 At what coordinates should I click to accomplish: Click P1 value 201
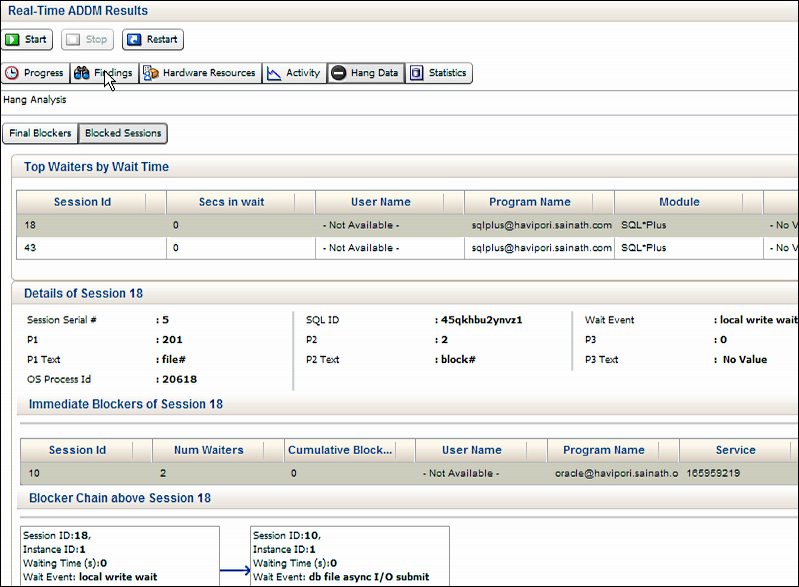coord(172,340)
